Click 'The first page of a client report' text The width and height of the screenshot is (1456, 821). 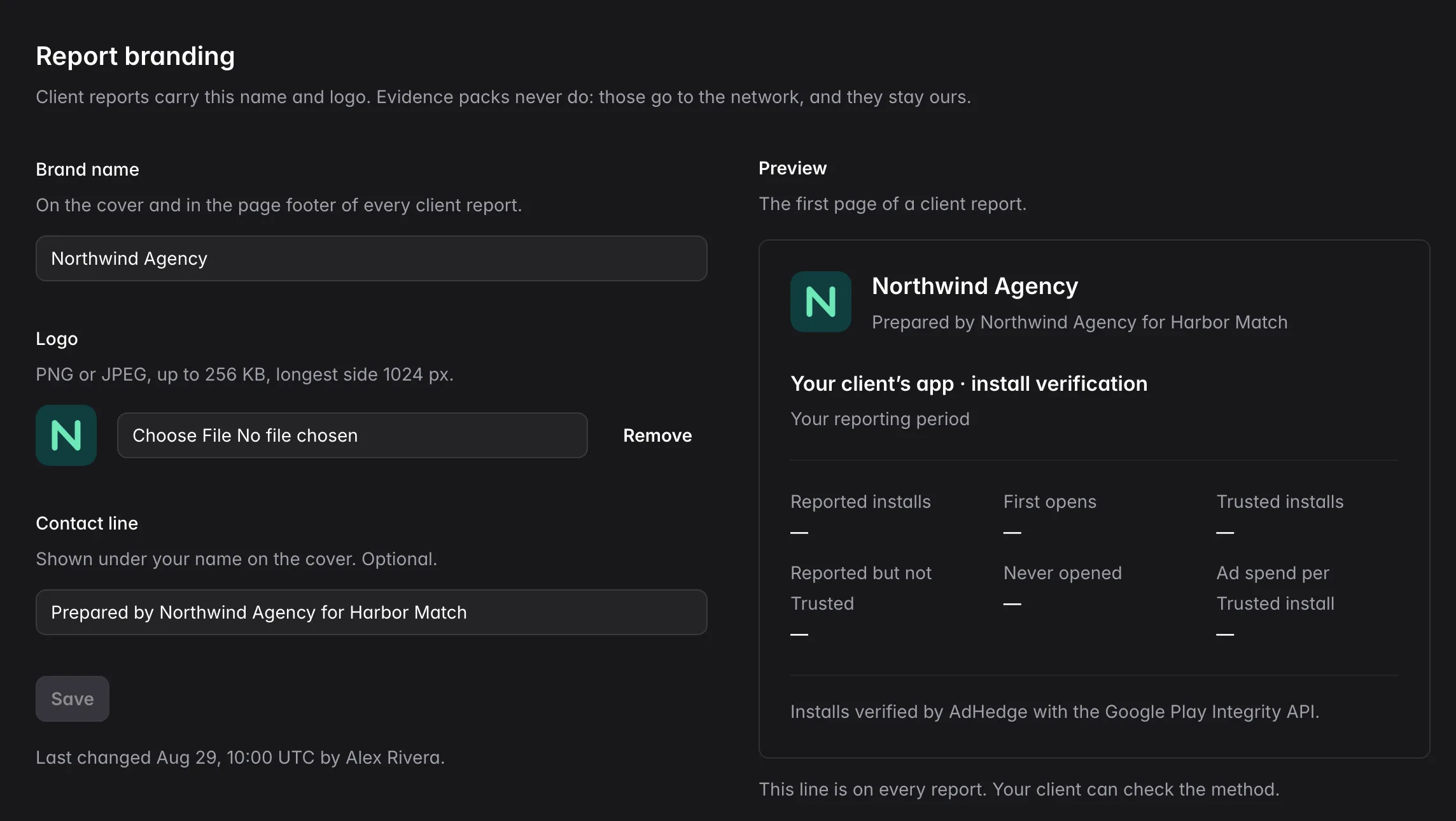(893, 204)
